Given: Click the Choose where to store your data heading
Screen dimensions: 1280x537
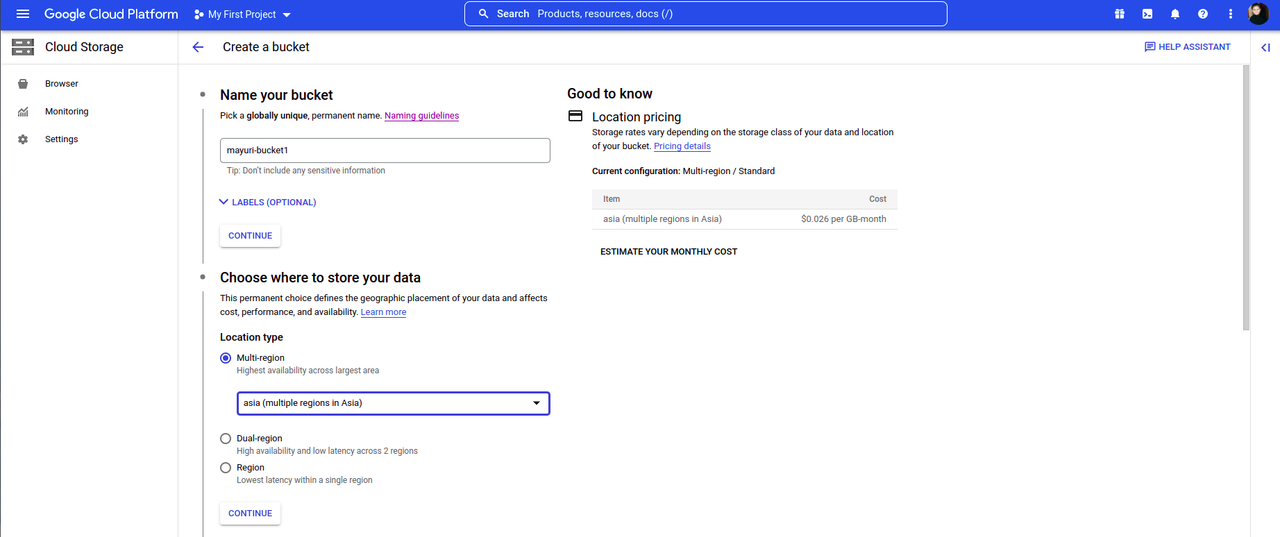Looking at the screenshot, I should point(320,277).
